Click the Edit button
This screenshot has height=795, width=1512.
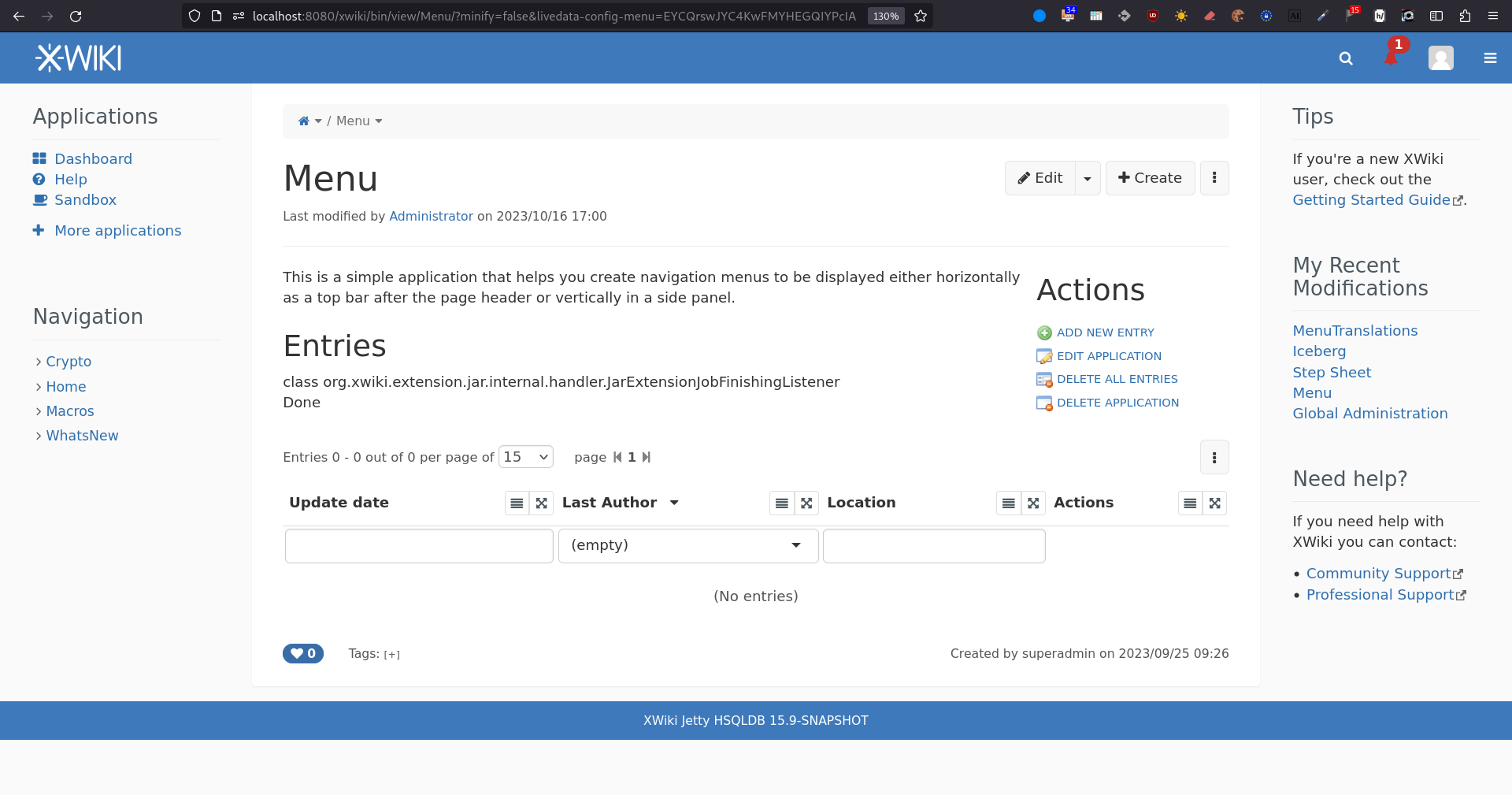[x=1040, y=178]
